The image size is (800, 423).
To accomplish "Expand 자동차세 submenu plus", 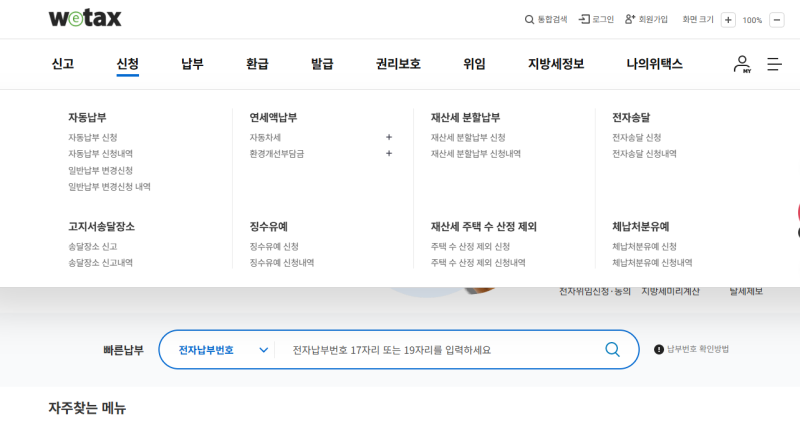I will coord(389,137).
